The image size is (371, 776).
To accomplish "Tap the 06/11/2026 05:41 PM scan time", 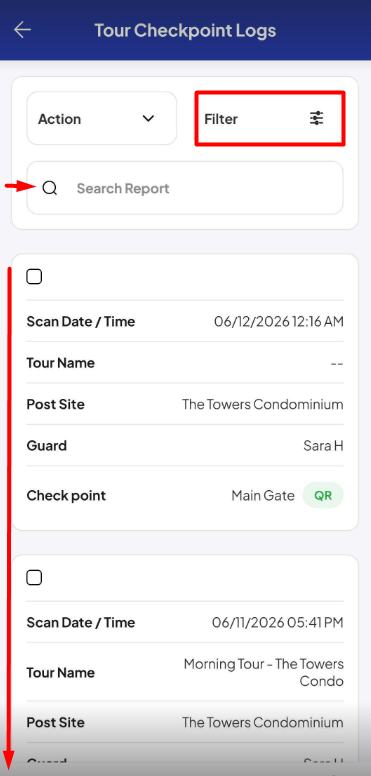I will 278,623.
